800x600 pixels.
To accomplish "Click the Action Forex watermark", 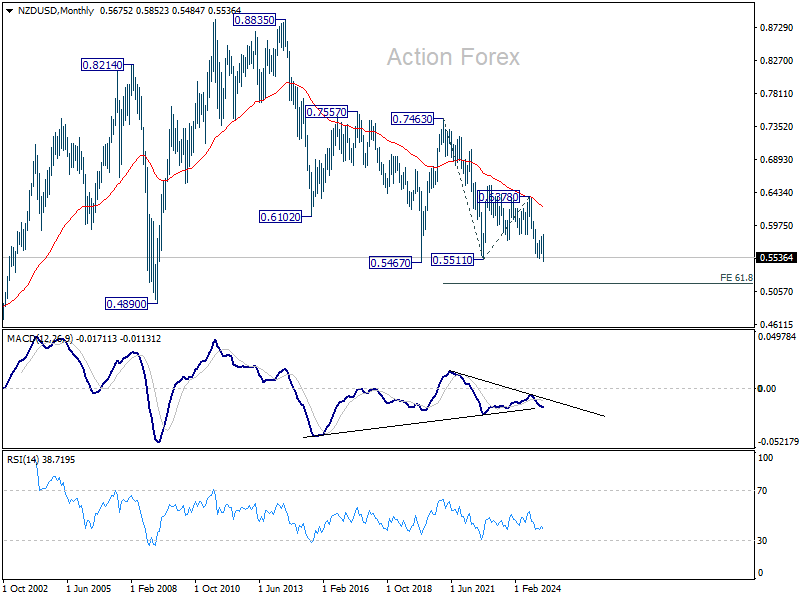I will 453,57.
